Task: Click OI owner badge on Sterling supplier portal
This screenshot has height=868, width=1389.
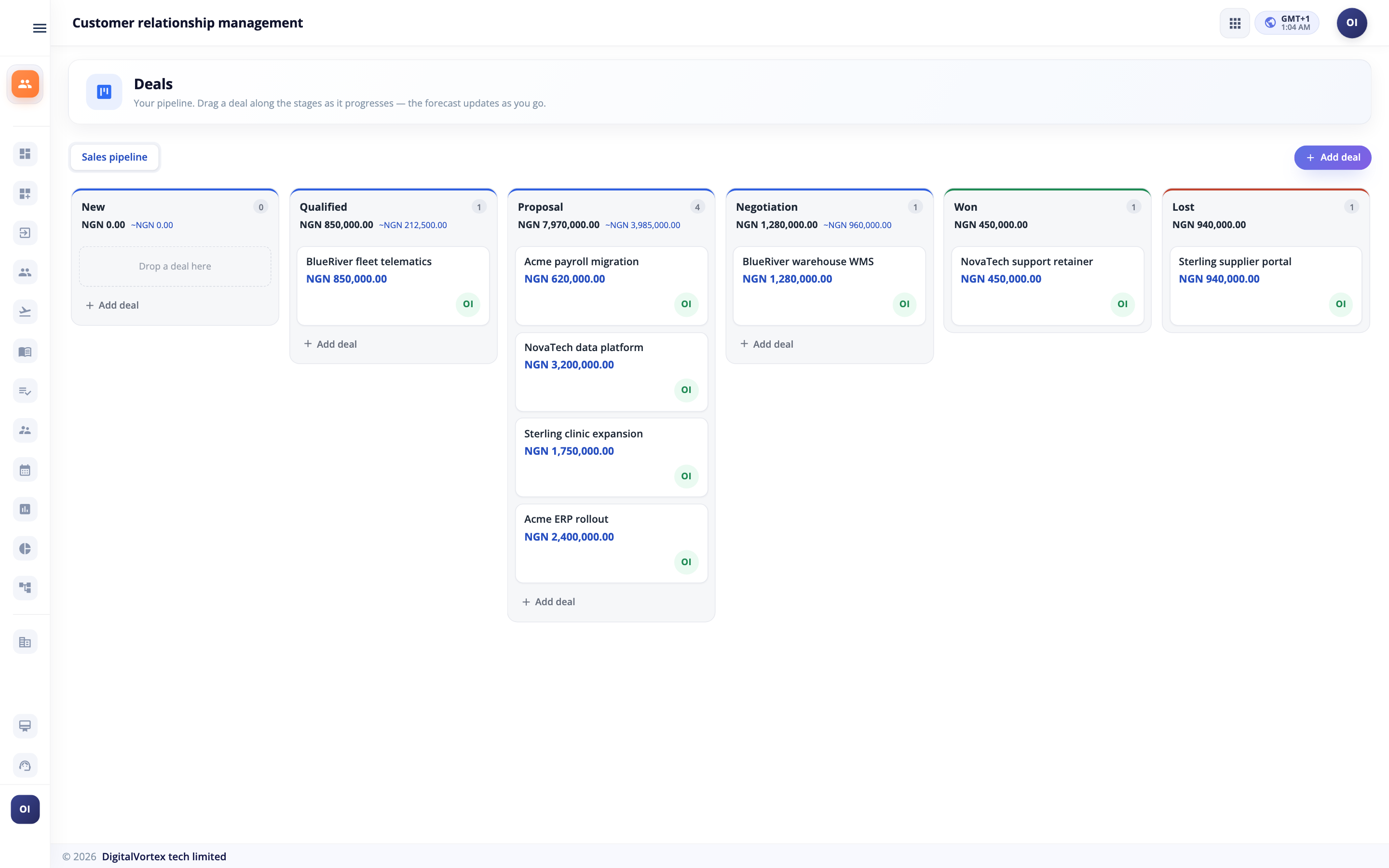Action: (x=1340, y=304)
